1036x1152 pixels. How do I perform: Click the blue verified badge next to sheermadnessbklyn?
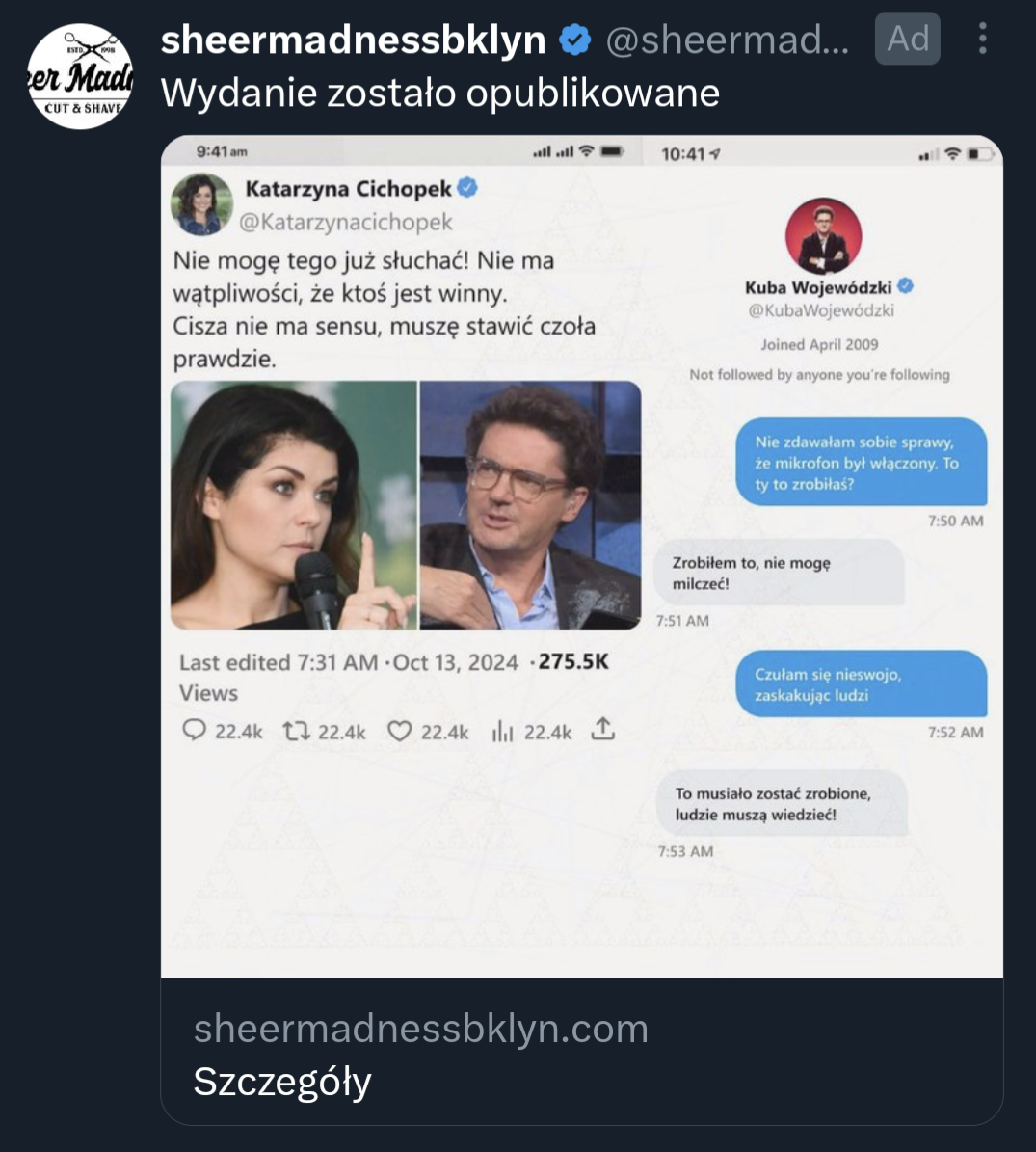point(575,40)
